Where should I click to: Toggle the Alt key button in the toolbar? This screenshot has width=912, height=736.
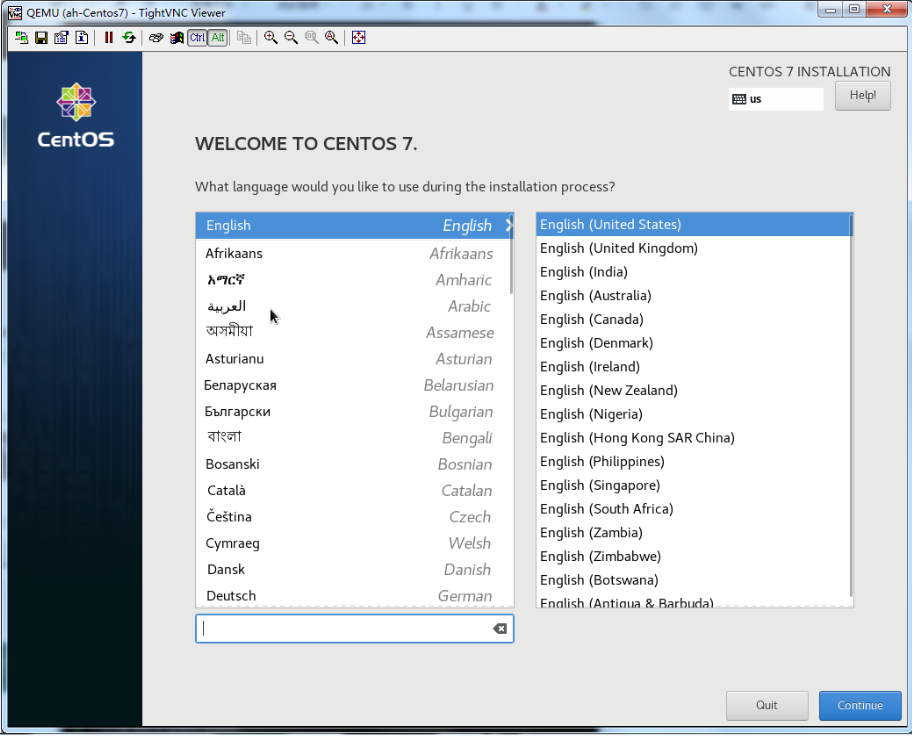pos(217,38)
